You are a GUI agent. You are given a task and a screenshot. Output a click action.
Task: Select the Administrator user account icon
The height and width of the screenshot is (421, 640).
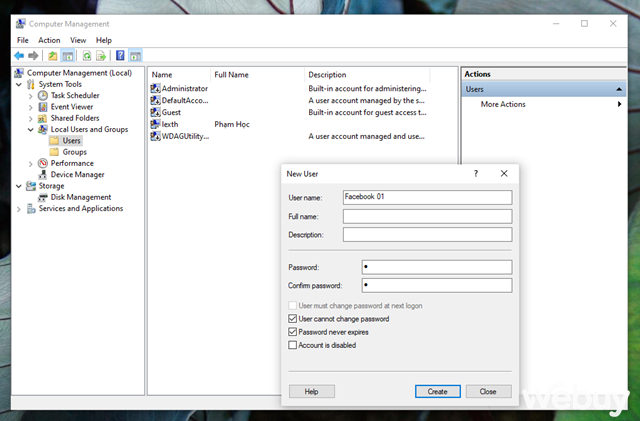pos(155,88)
